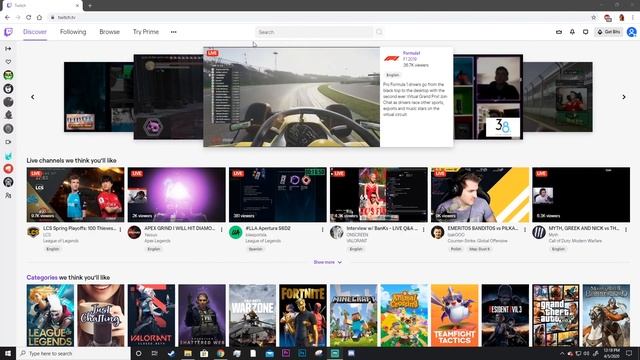The height and width of the screenshot is (360, 640).
Task: Open the three-dot more menu in navigation
Action: [173, 32]
